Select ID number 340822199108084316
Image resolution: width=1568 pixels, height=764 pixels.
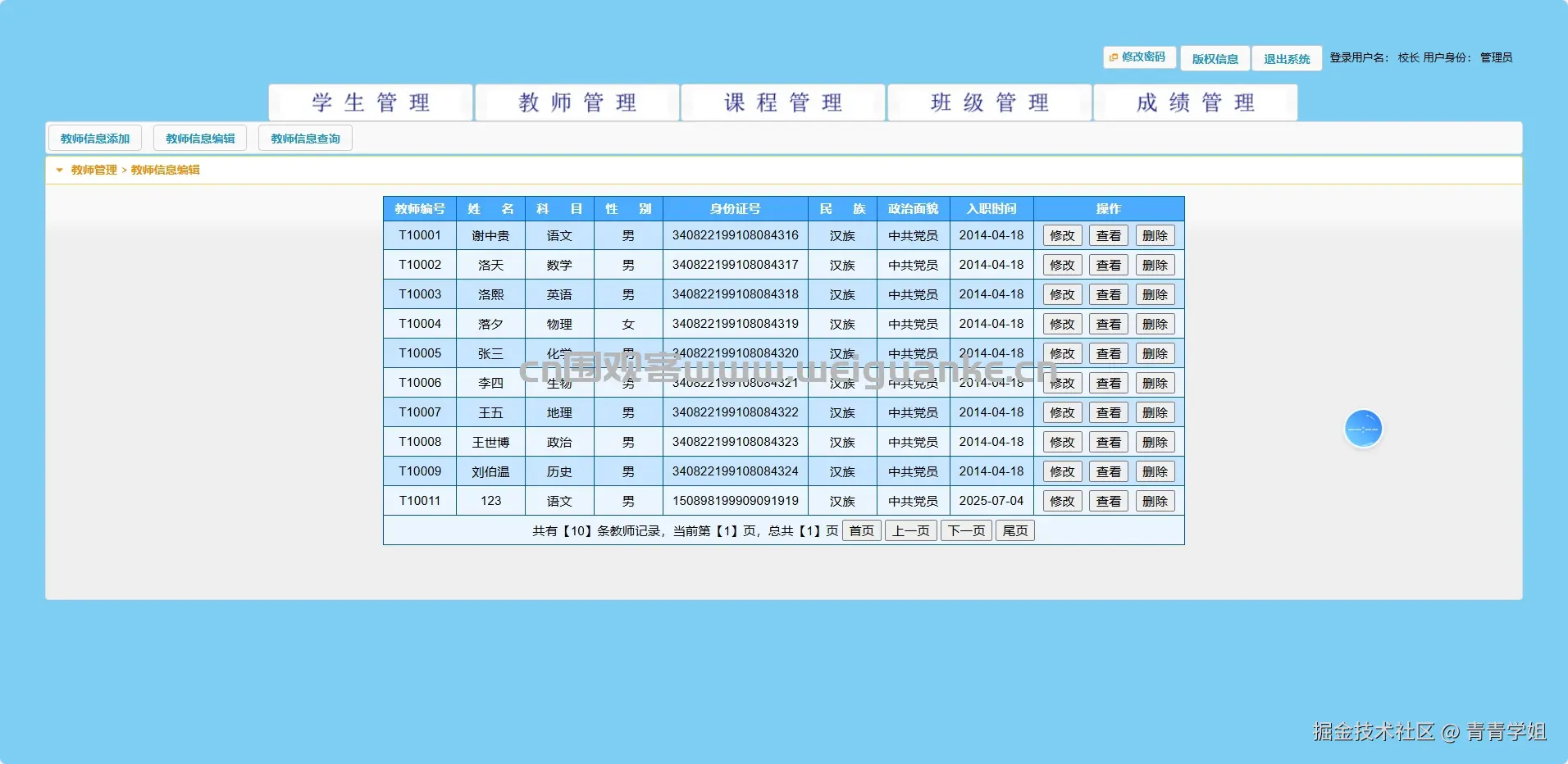coord(736,235)
